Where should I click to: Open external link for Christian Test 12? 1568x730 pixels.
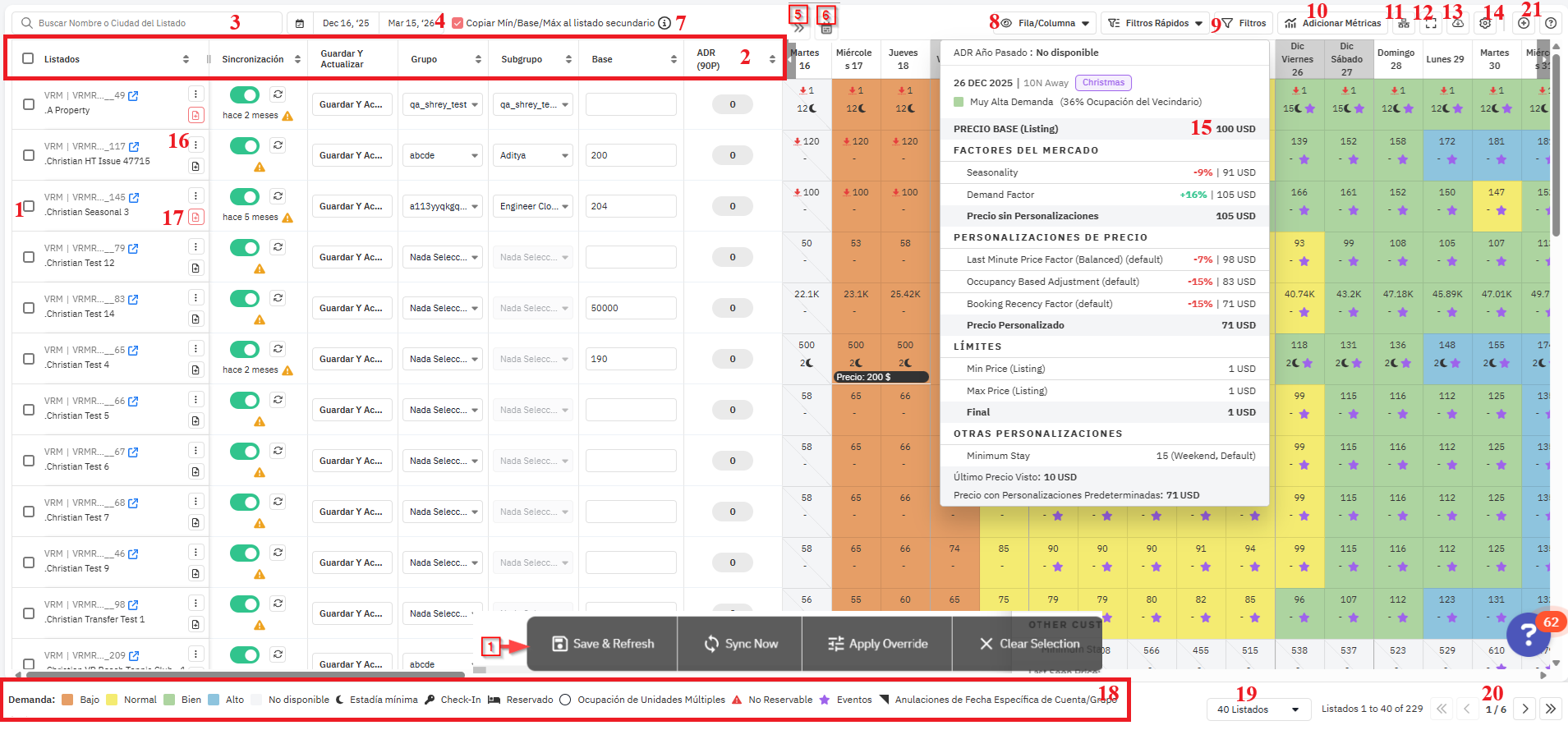coord(133,249)
